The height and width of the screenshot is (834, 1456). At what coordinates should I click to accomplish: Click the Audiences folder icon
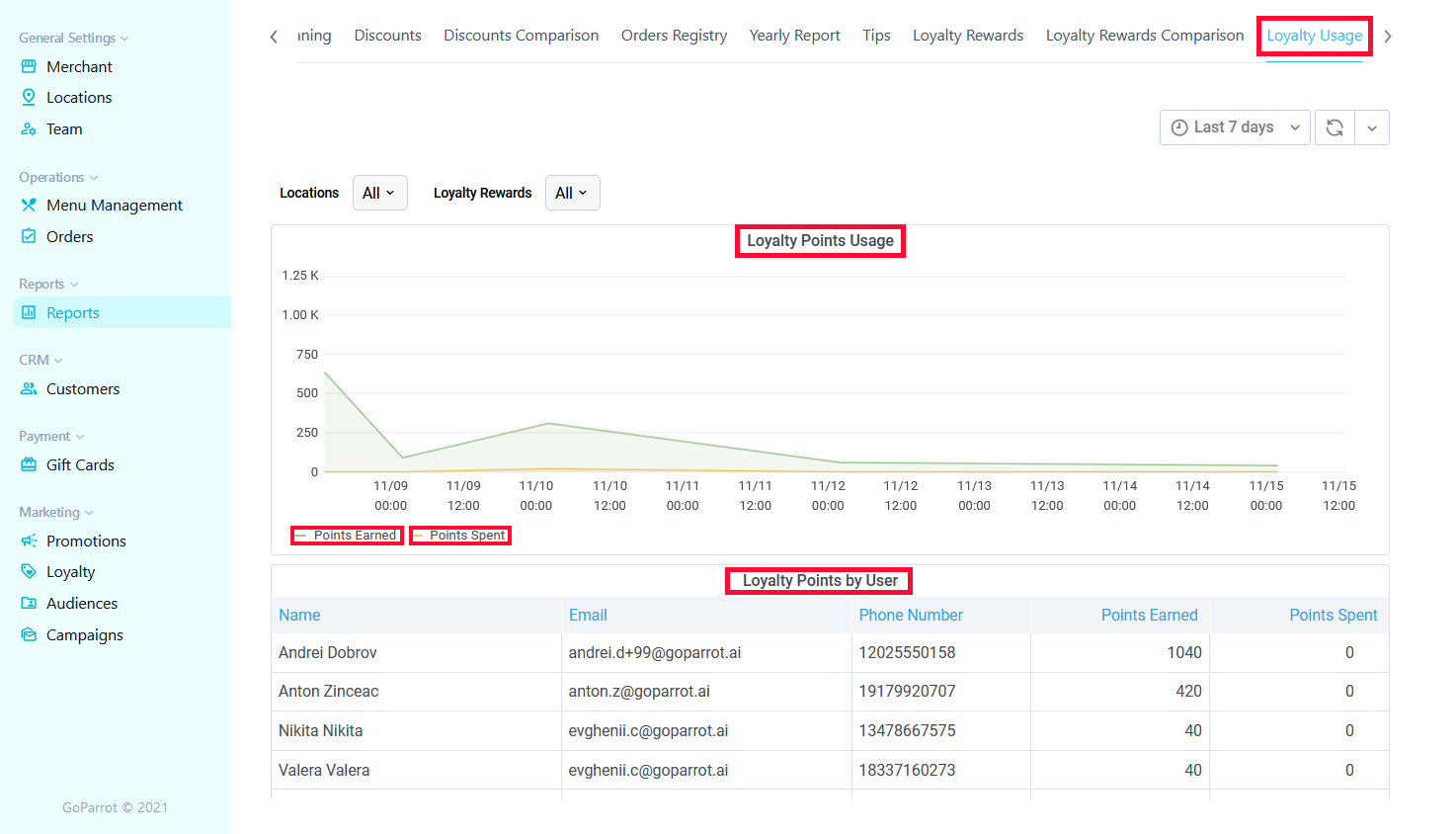tap(29, 603)
